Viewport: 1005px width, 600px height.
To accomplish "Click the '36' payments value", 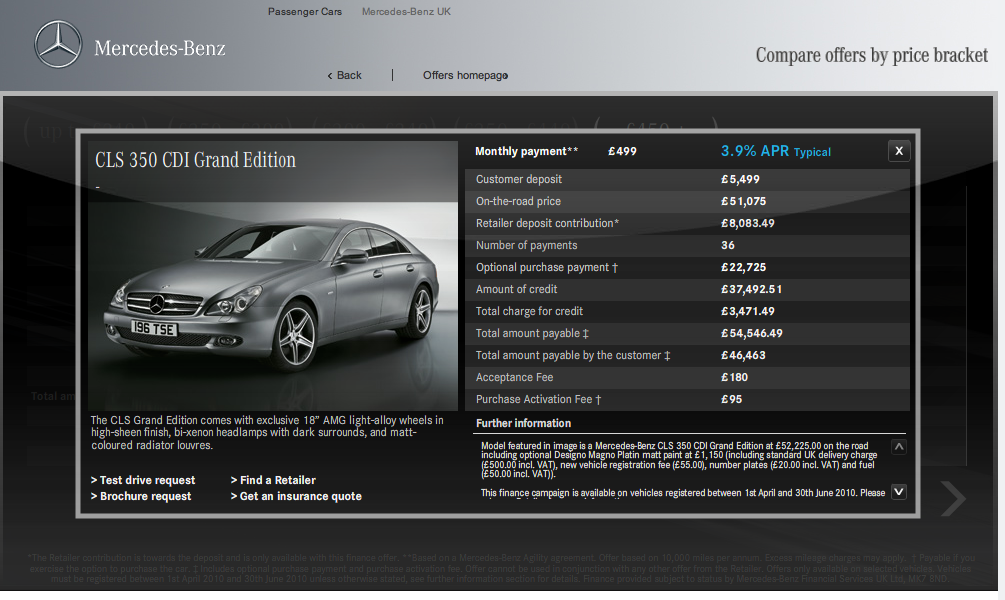I will tap(727, 246).
